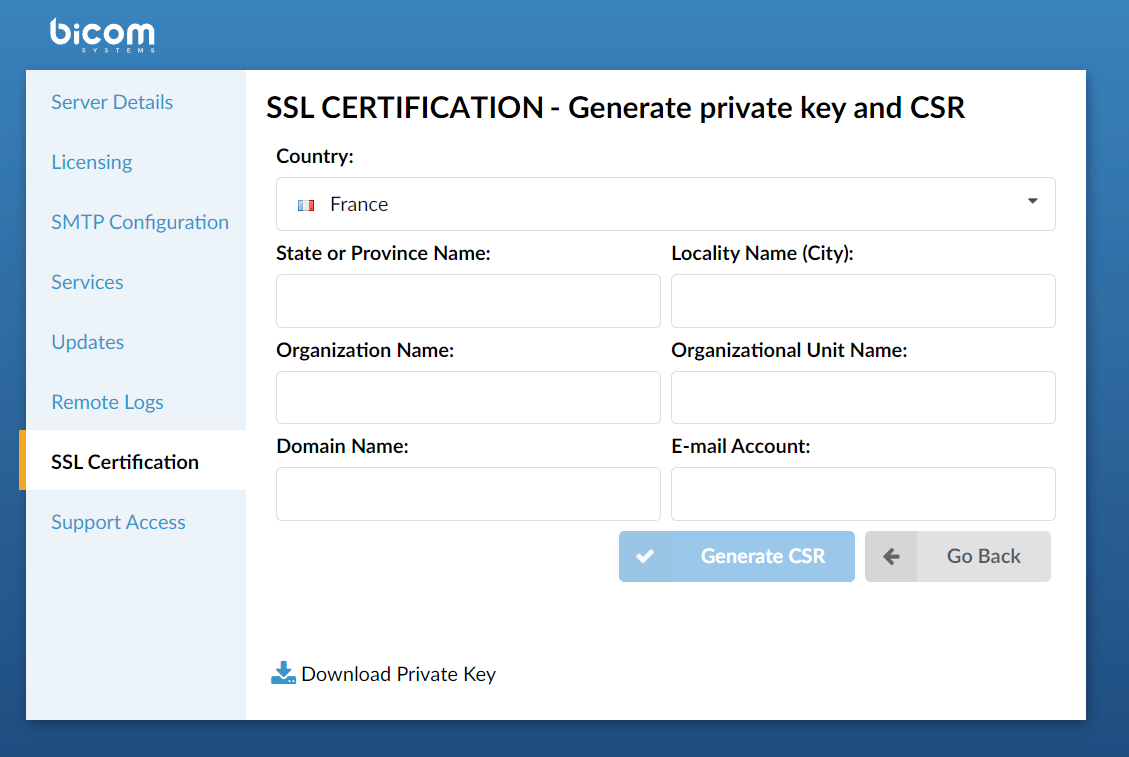Focus the Locality Name (City) field
Viewport: 1129px width, 757px height.
pos(863,301)
